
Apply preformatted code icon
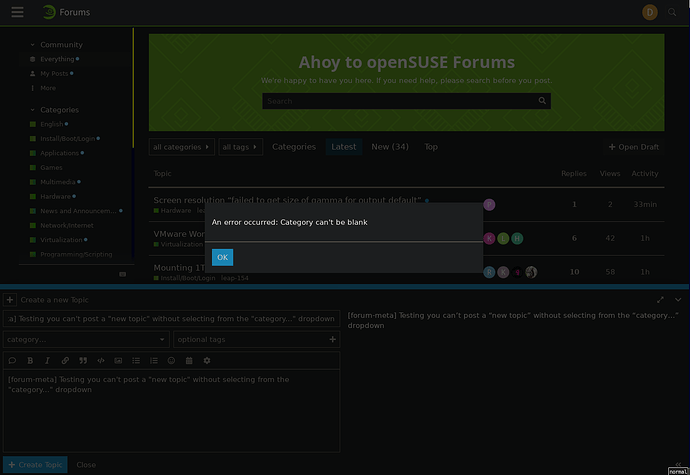click(101, 361)
